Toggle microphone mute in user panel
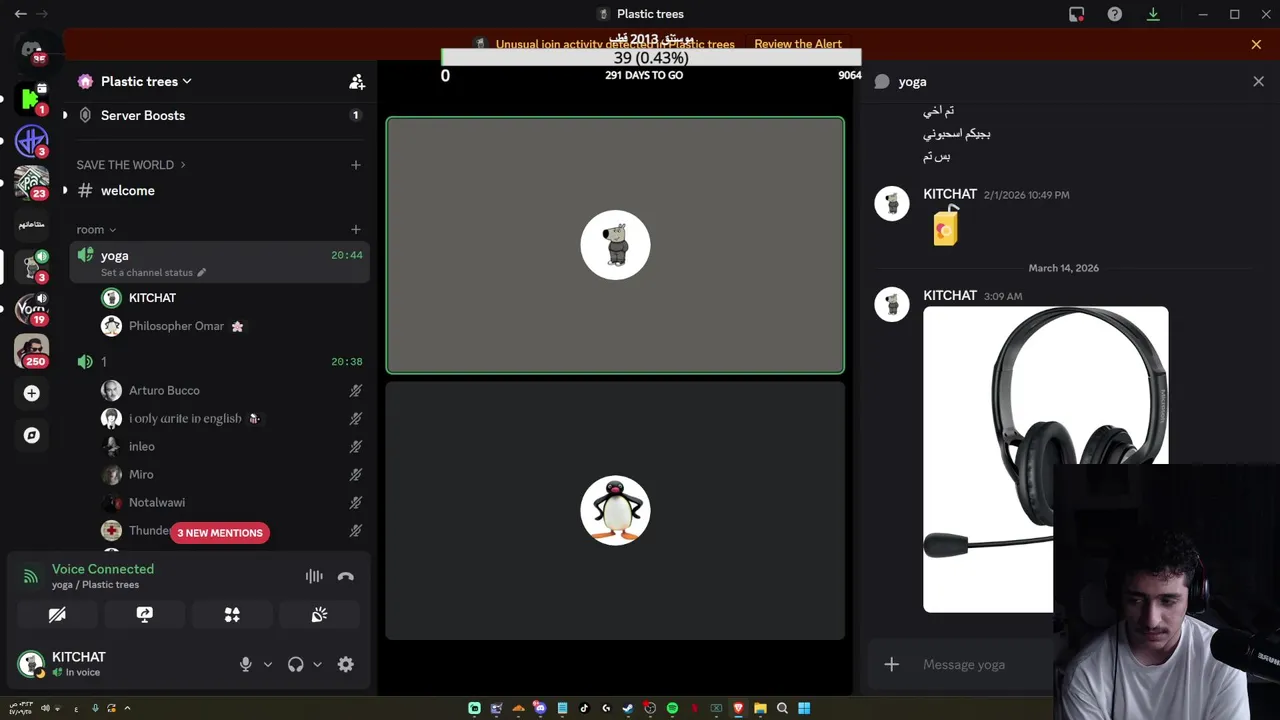 pos(246,664)
